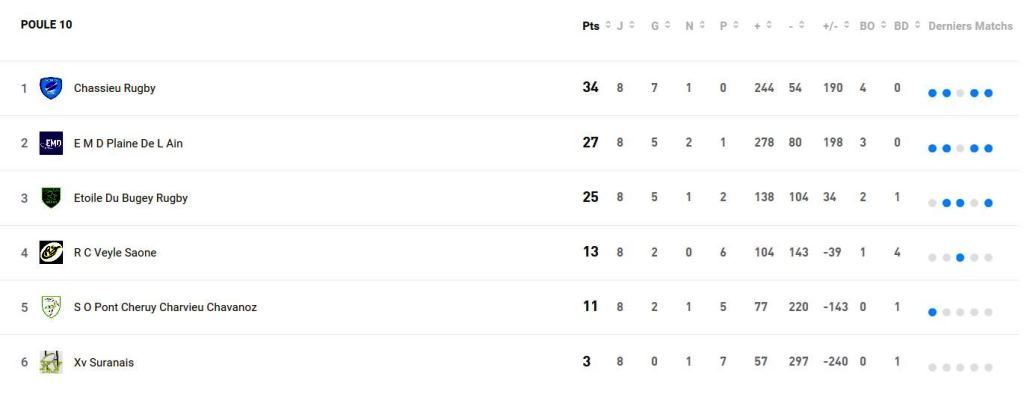Sort the table by G column
The width and height of the screenshot is (1024, 415).
655,26
